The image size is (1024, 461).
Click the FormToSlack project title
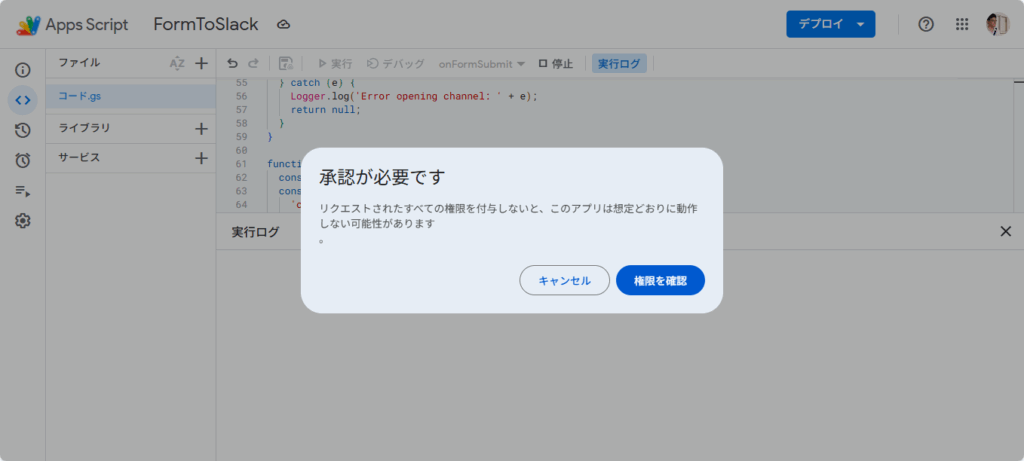point(206,25)
